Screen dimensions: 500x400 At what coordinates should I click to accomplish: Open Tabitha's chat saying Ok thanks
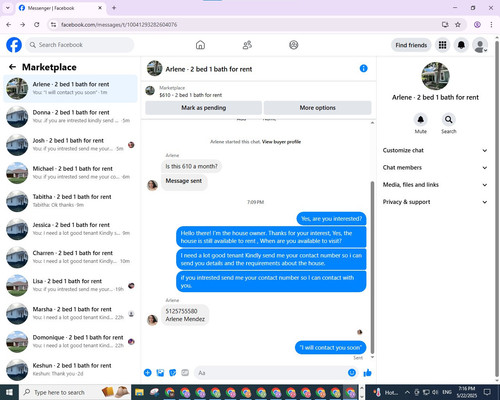[x=70, y=201]
